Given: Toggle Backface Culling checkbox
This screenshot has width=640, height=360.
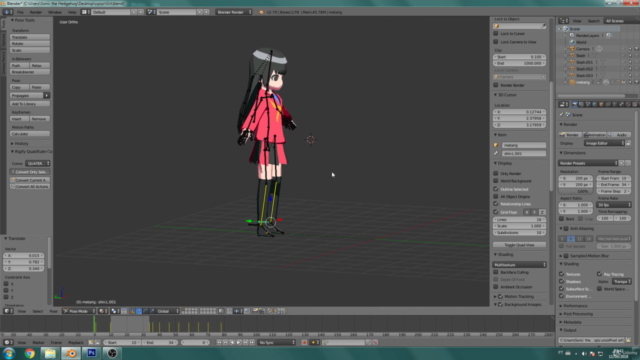Looking at the screenshot, I should point(496,272).
